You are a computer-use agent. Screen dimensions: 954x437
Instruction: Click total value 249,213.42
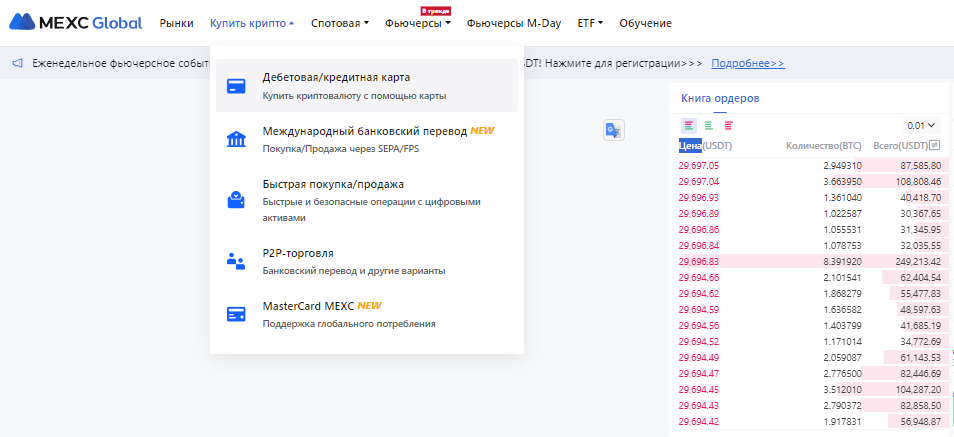pyautogui.click(x=916, y=261)
